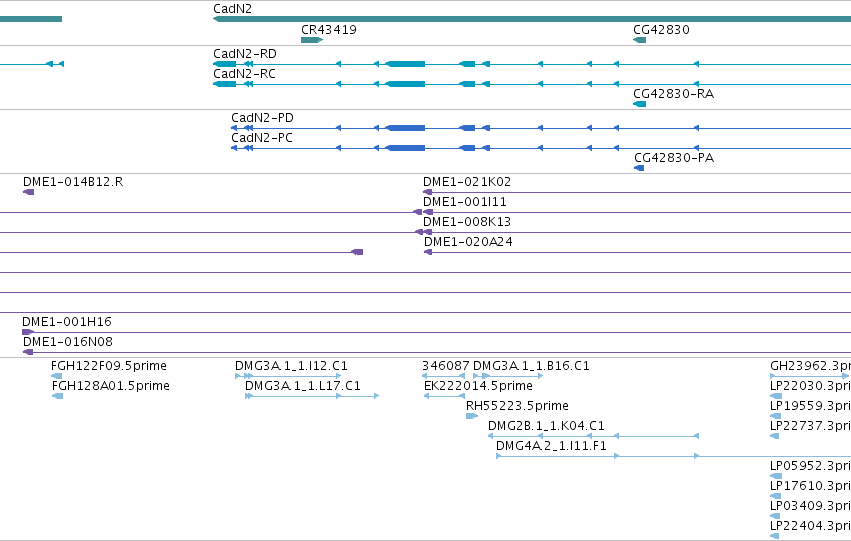Image resolution: width=851 pixels, height=541 pixels.
Task: Click the DMG2B.1_1.K04.C1 label
Action: [546, 426]
